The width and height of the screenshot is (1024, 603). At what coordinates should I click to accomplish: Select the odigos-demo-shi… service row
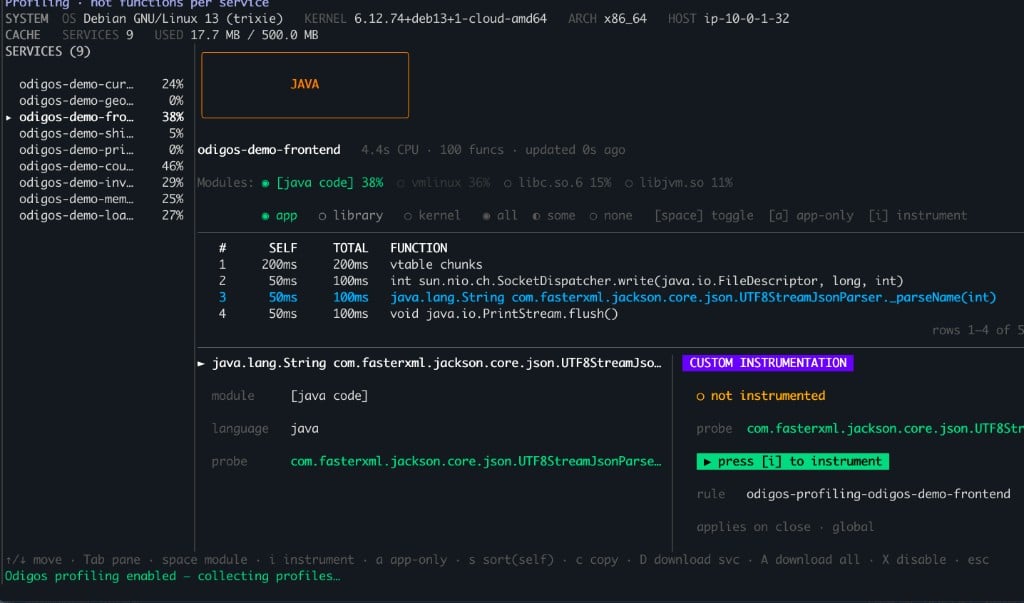tap(101, 133)
